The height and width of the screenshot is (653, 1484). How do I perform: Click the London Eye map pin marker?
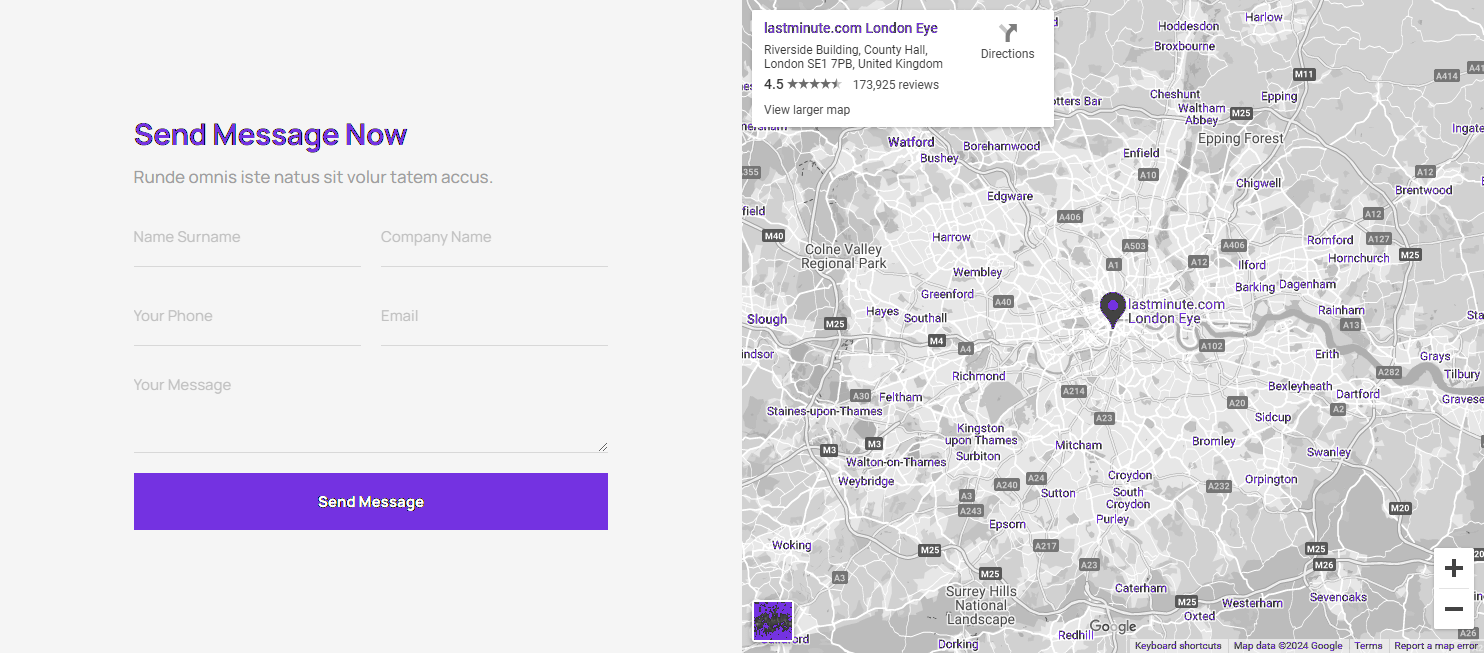pos(1112,309)
